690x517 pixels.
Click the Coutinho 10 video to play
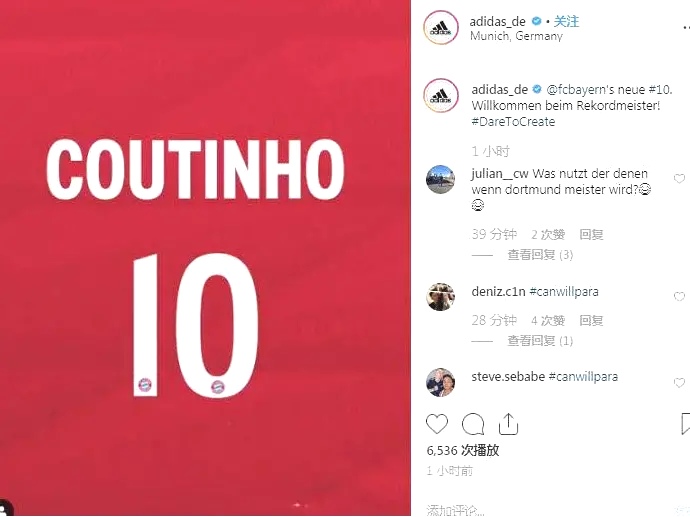(x=205, y=258)
